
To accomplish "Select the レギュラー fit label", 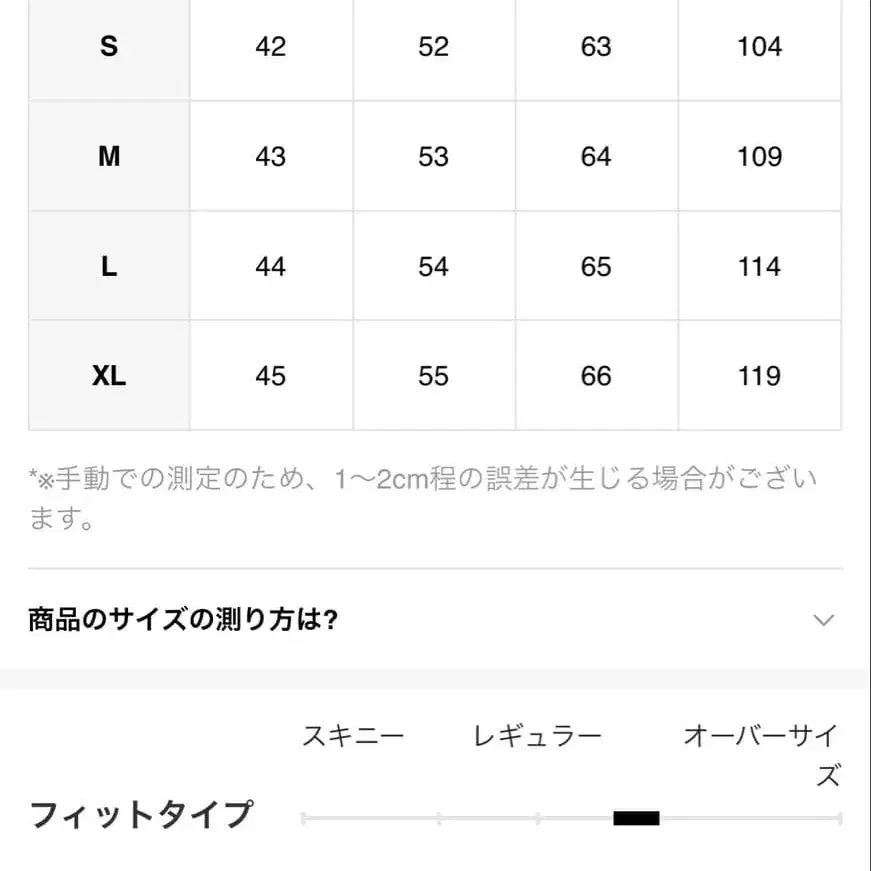I will [x=537, y=735].
